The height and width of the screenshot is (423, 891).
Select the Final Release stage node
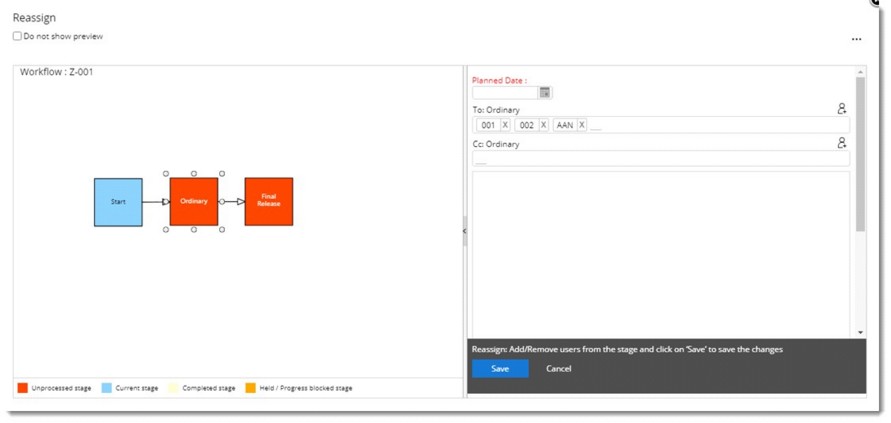pyautogui.click(x=268, y=201)
